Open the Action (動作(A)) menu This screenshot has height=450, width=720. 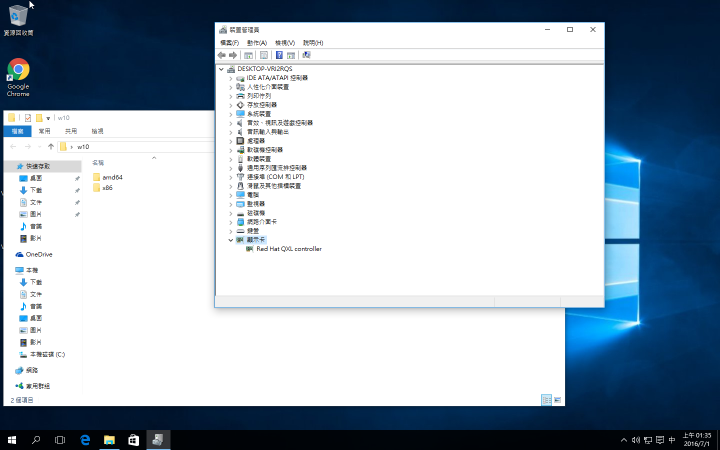pos(257,43)
